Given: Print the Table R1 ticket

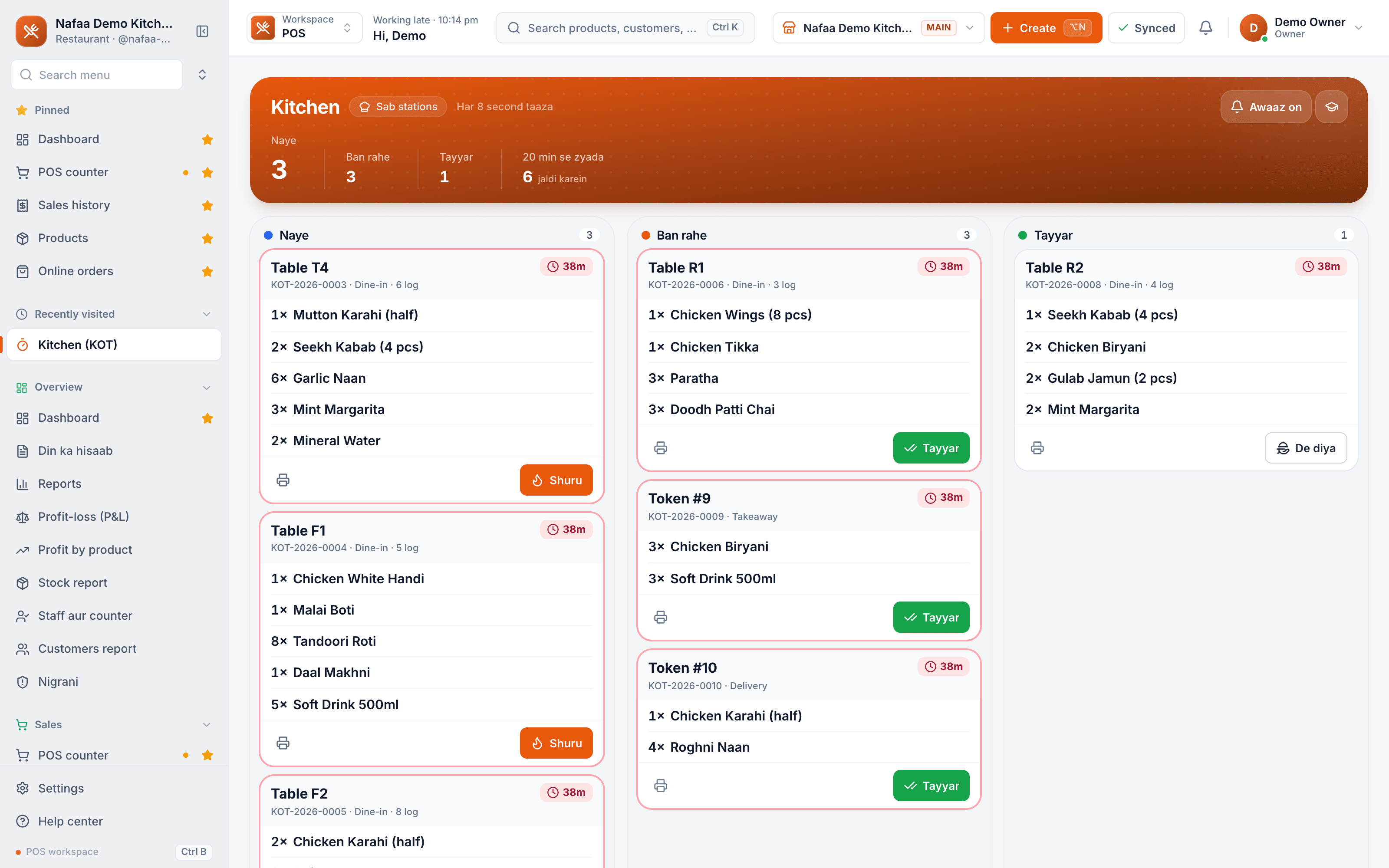Looking at the screenshot, I should [661, 448].
